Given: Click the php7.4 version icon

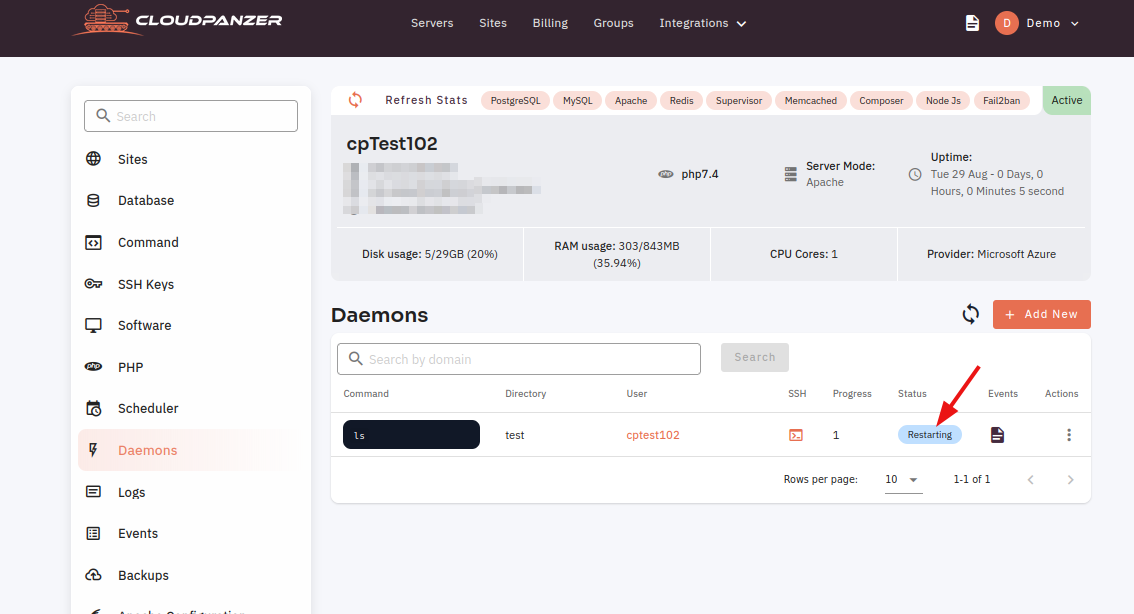Looking at the screenshot, I should [665, 174].
